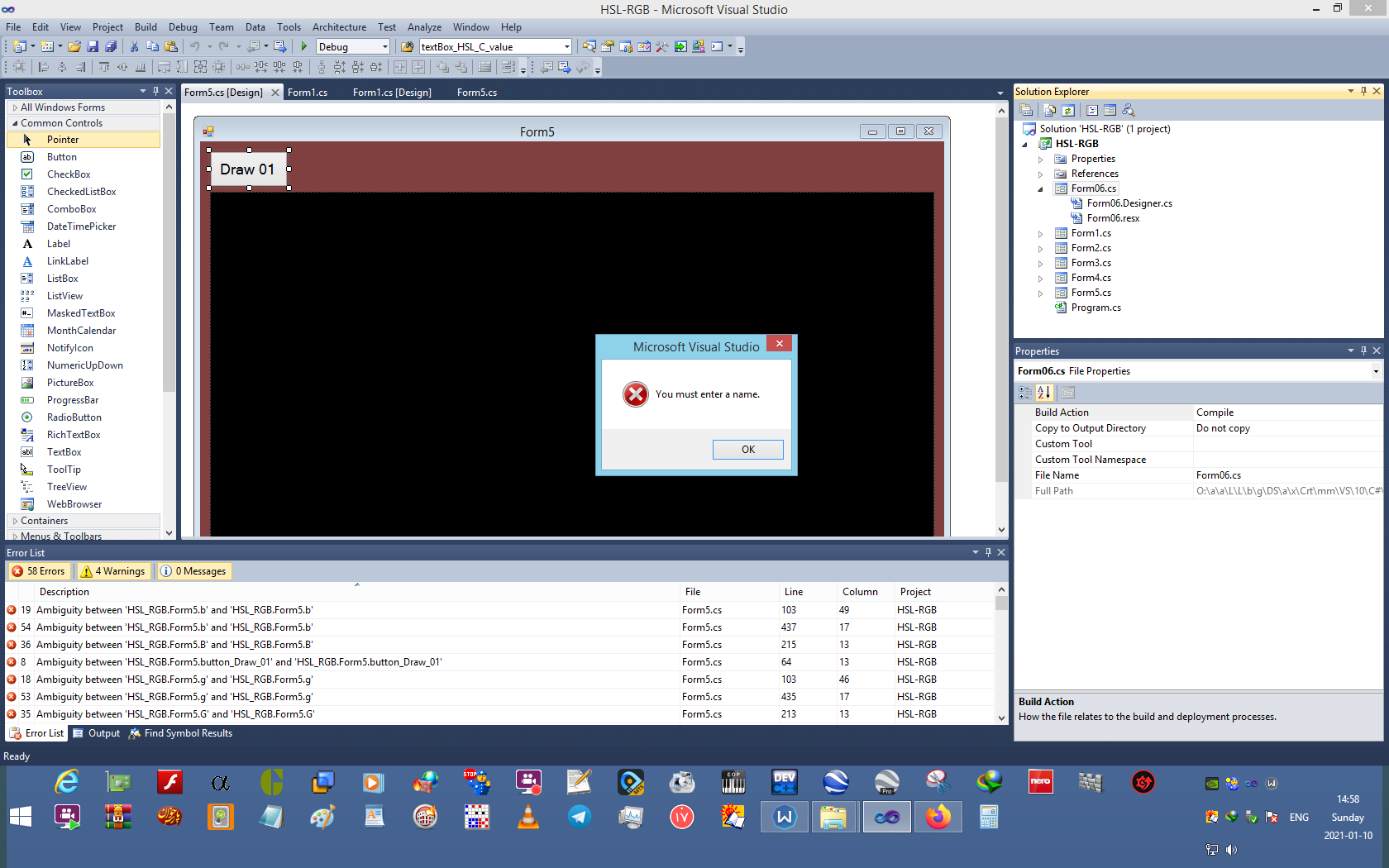Image resolution: width=1389 pixels, height=868 pixels.
Task: Select the Button control in Toolbox
Action: coord(62,157)
